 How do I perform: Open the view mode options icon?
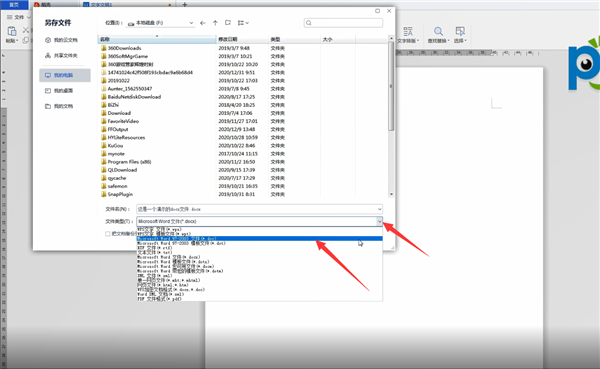click(243, 23)
